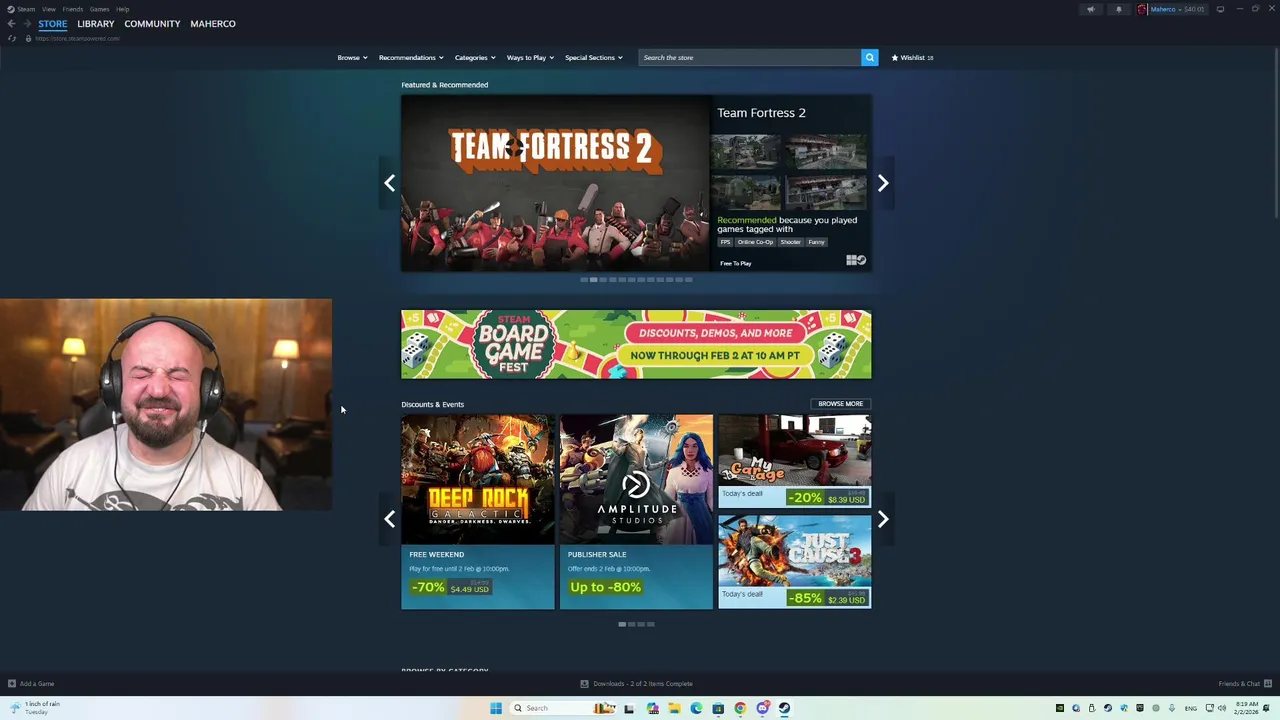This screenshot has height=720, width=1280.
Task: Open the Deep Rock Galactic free weekend card
Action: (x=478, y=512)
